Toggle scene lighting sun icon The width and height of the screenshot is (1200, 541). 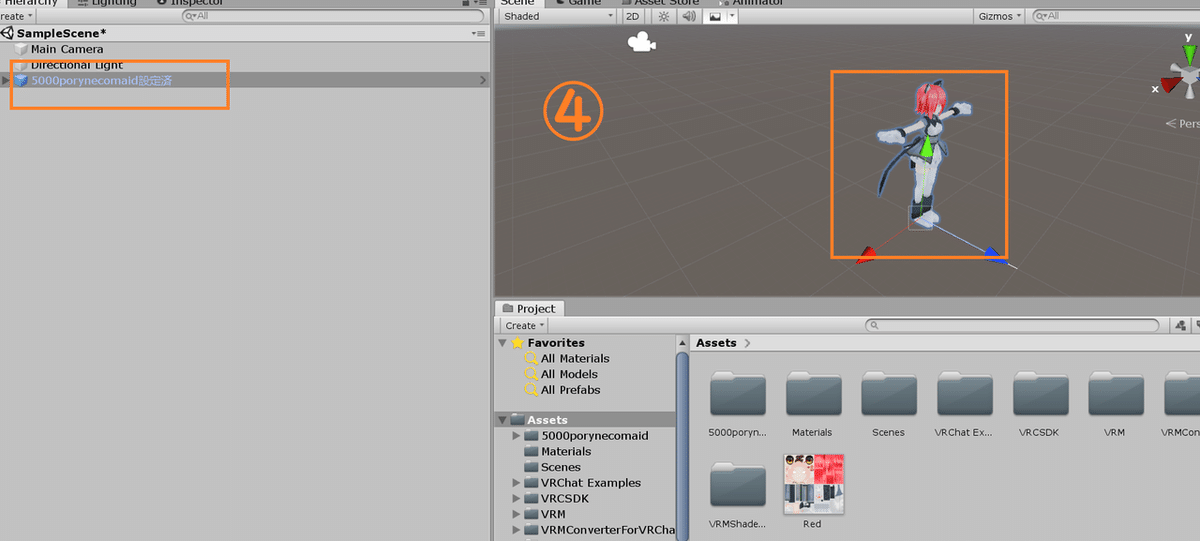pos(662,16)
